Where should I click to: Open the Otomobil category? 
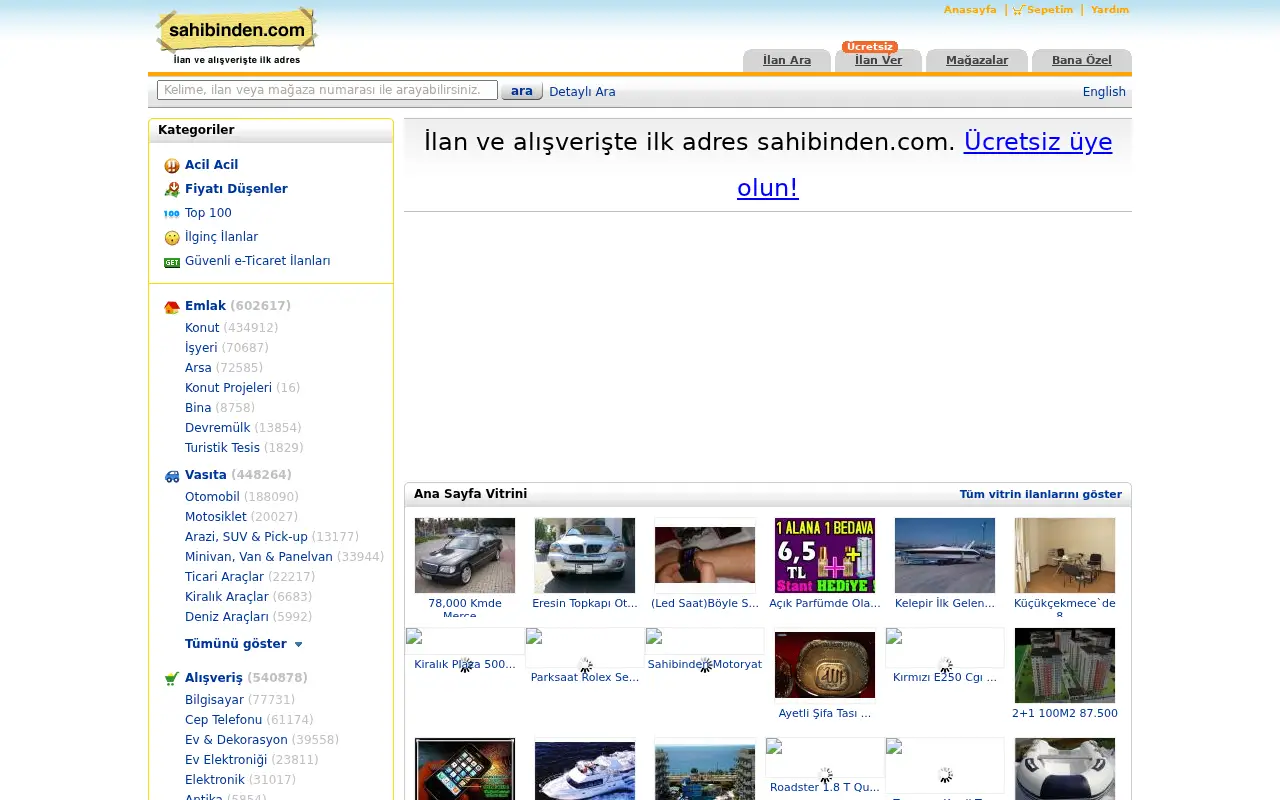click(212, 497)
